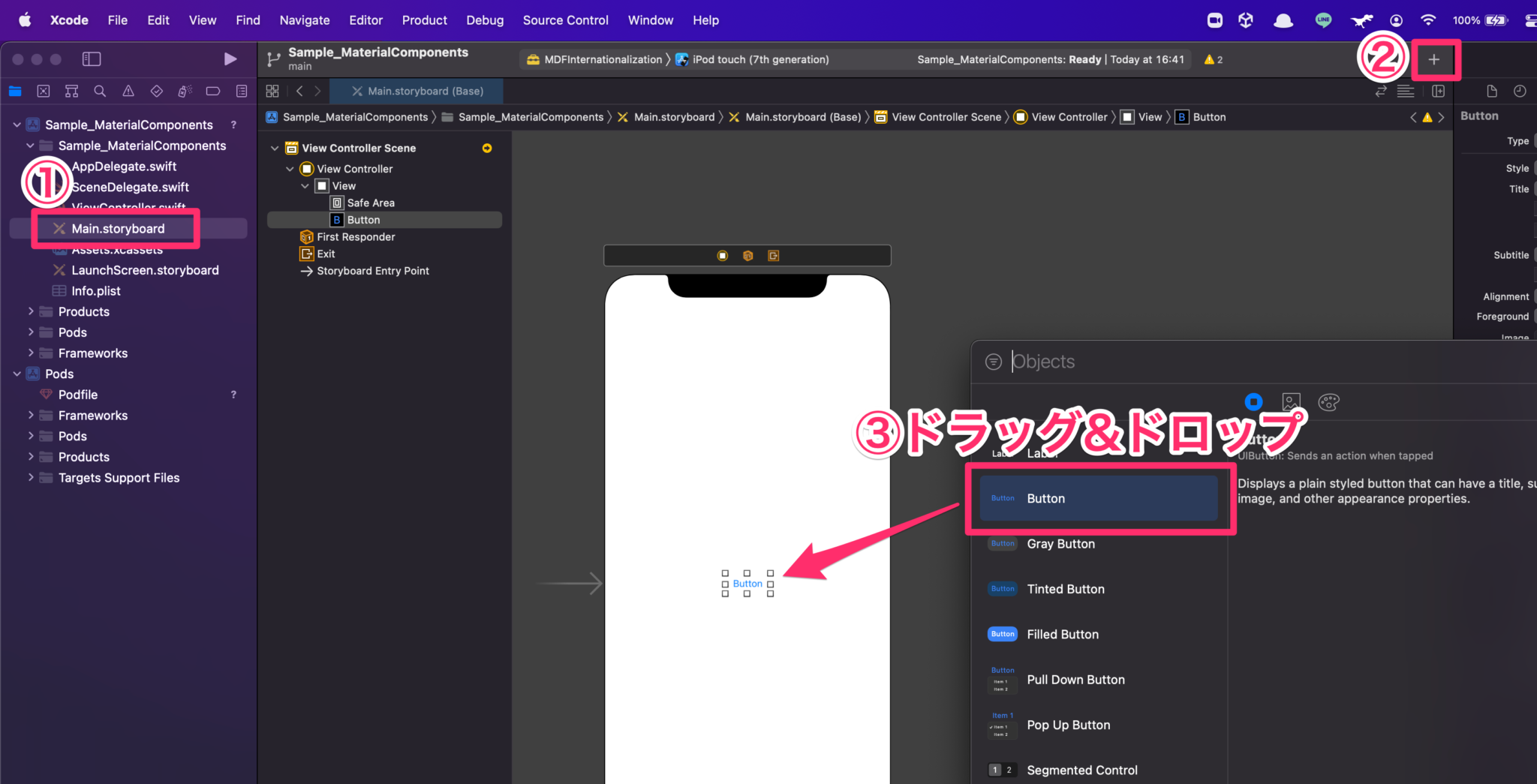Image resolution: width=1537 pixels, height=784 pixels.
Task: Open the Debug menu in the menu bar
Action: [484, 20]
